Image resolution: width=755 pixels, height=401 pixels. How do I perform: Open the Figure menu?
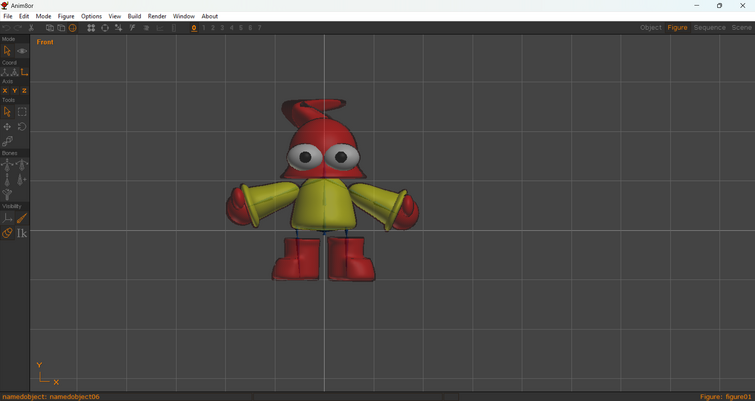click(x=66, y=16)
